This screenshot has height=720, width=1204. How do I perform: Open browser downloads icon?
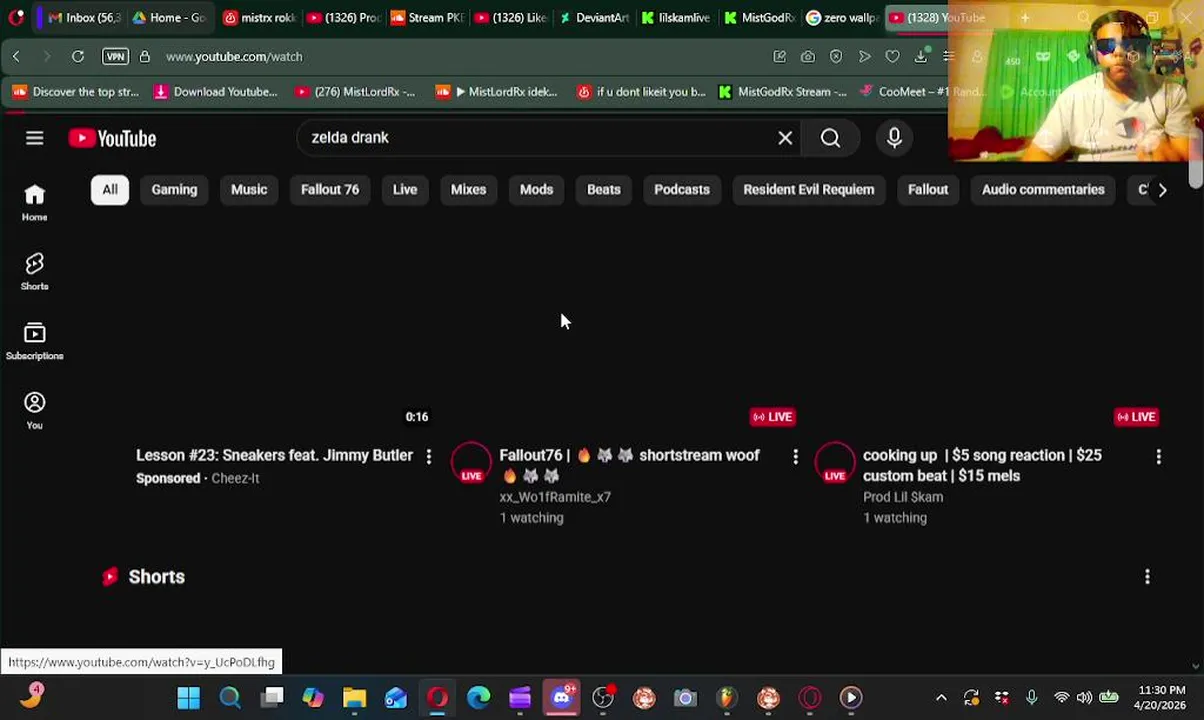click(921, 57)
